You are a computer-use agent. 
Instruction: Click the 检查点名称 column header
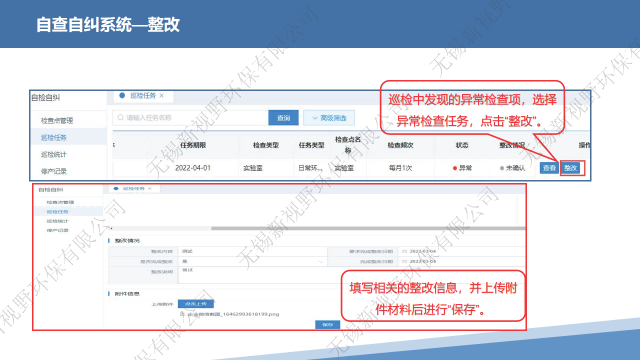tap(348, 145)
